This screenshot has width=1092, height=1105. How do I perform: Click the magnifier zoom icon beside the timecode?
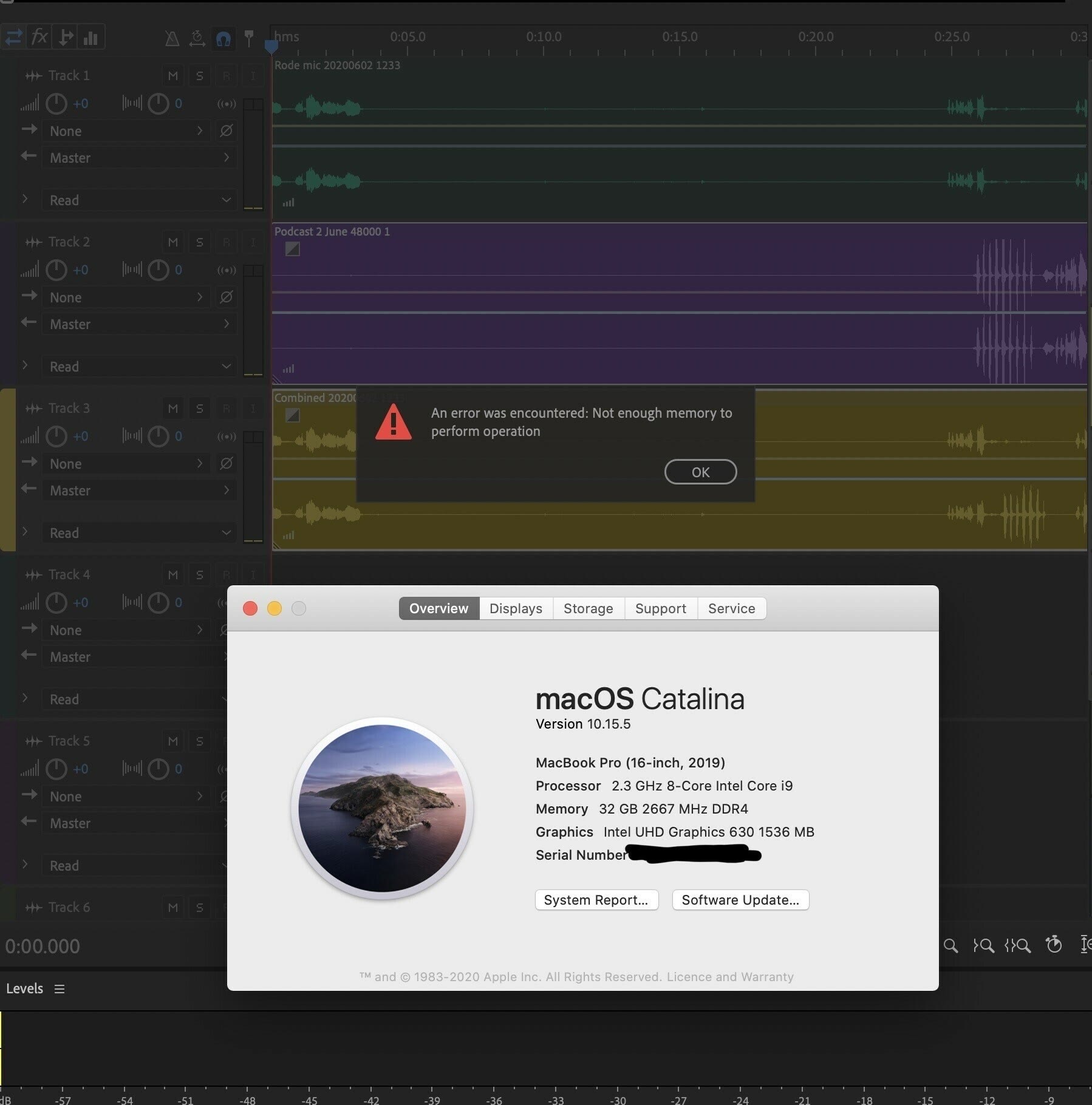pyautogui.click(x=950, y=945)
